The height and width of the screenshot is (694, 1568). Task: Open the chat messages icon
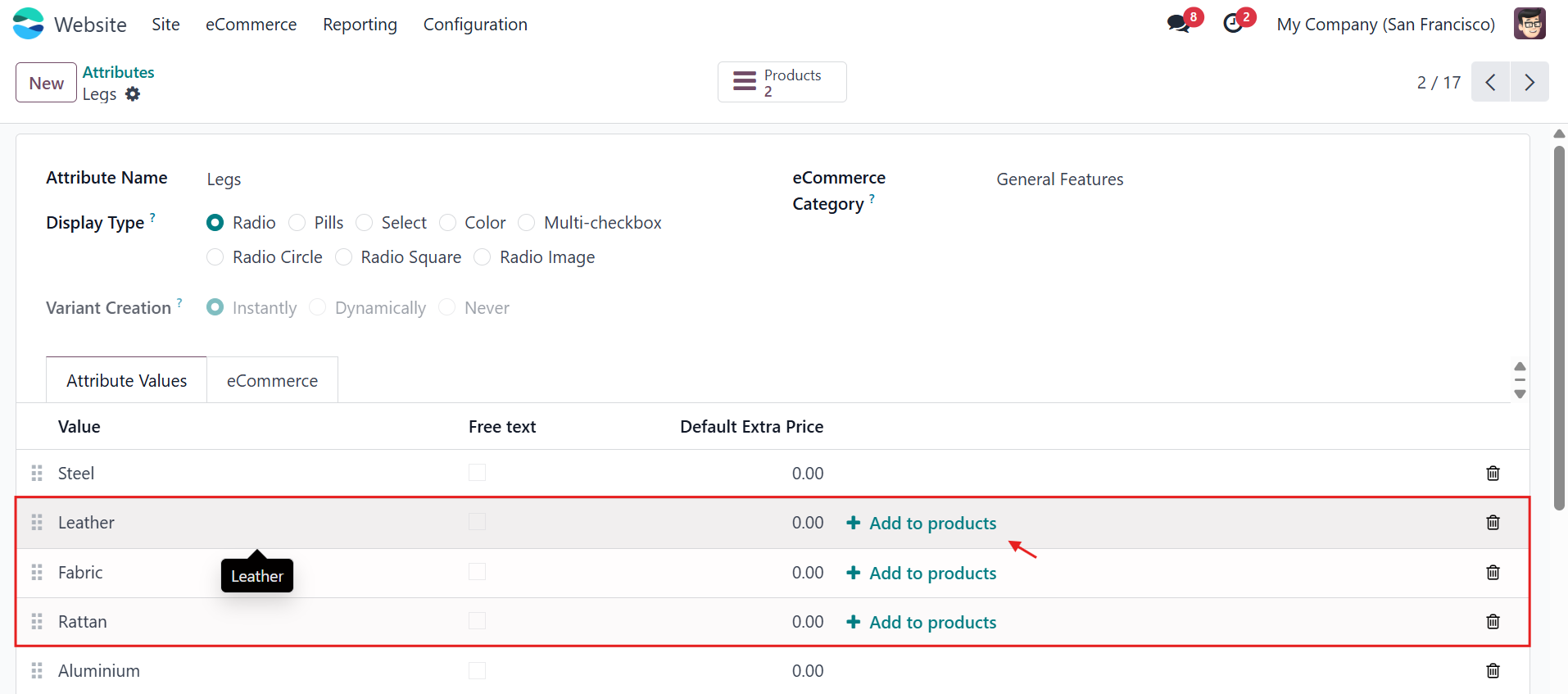pyautogui.click(x=1179, y=24)
